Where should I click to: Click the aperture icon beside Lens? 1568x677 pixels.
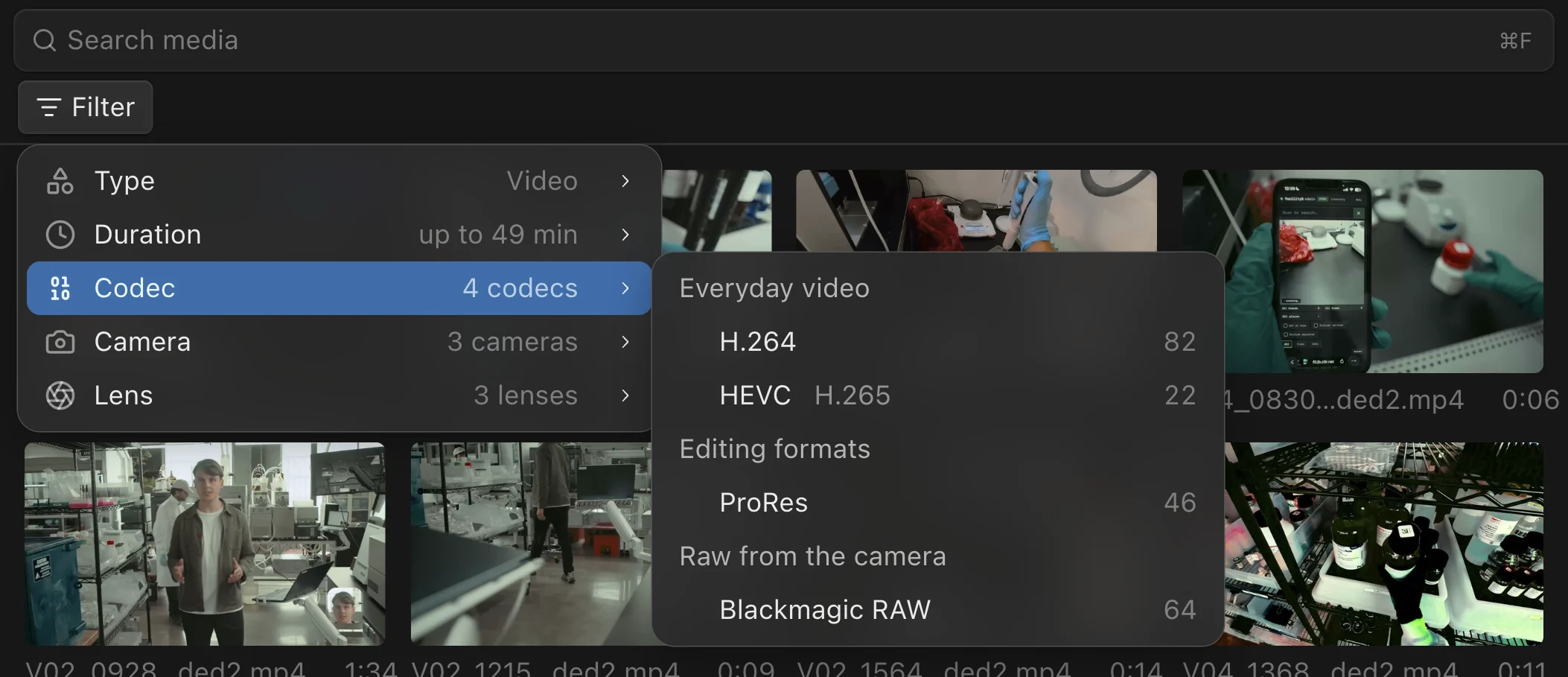point(60,395)
